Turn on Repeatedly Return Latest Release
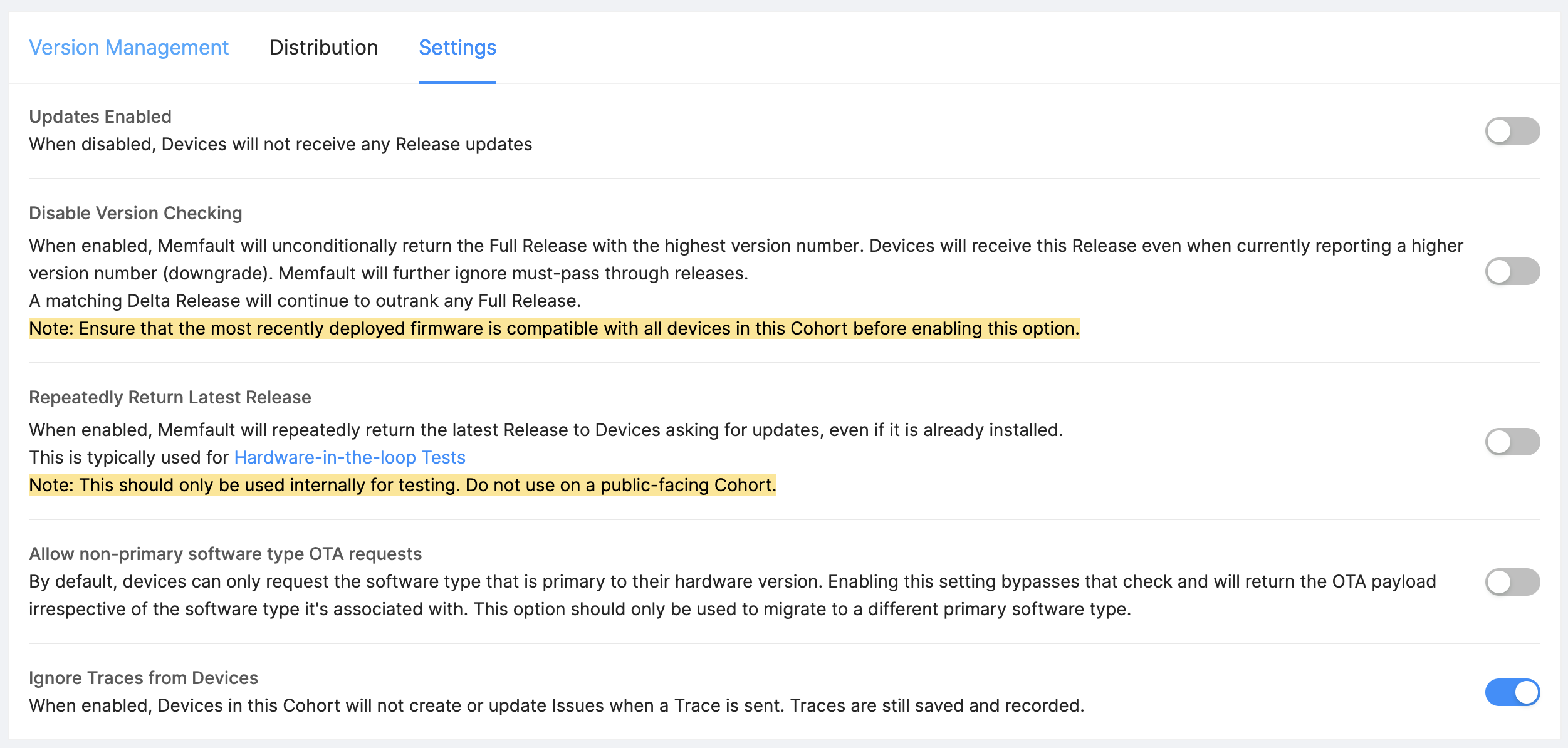Viewport: 1568px width, 748px height. click(1512, 442)
